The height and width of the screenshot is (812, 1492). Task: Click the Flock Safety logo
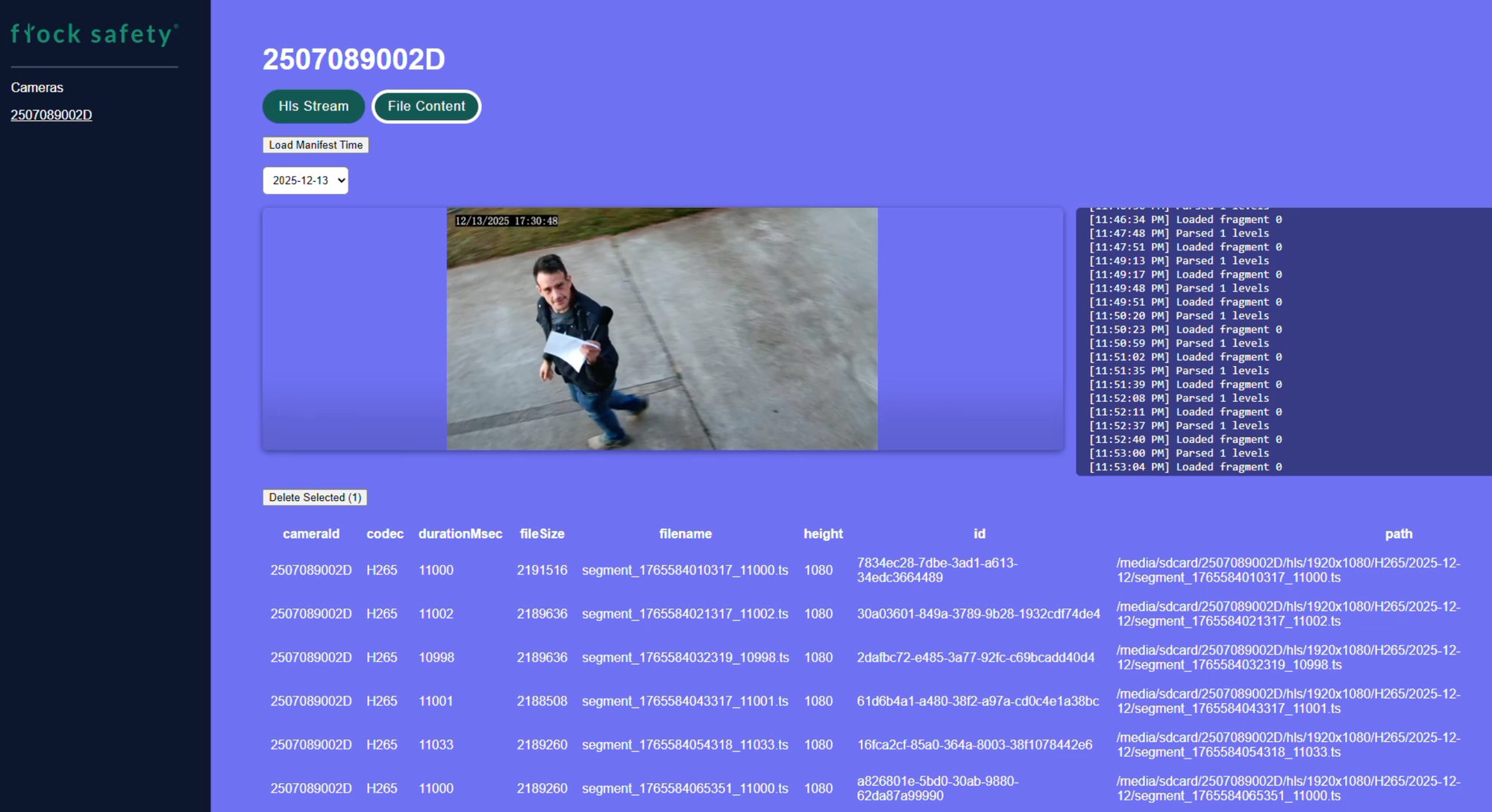pyautogui.click(x=94, y=34)
